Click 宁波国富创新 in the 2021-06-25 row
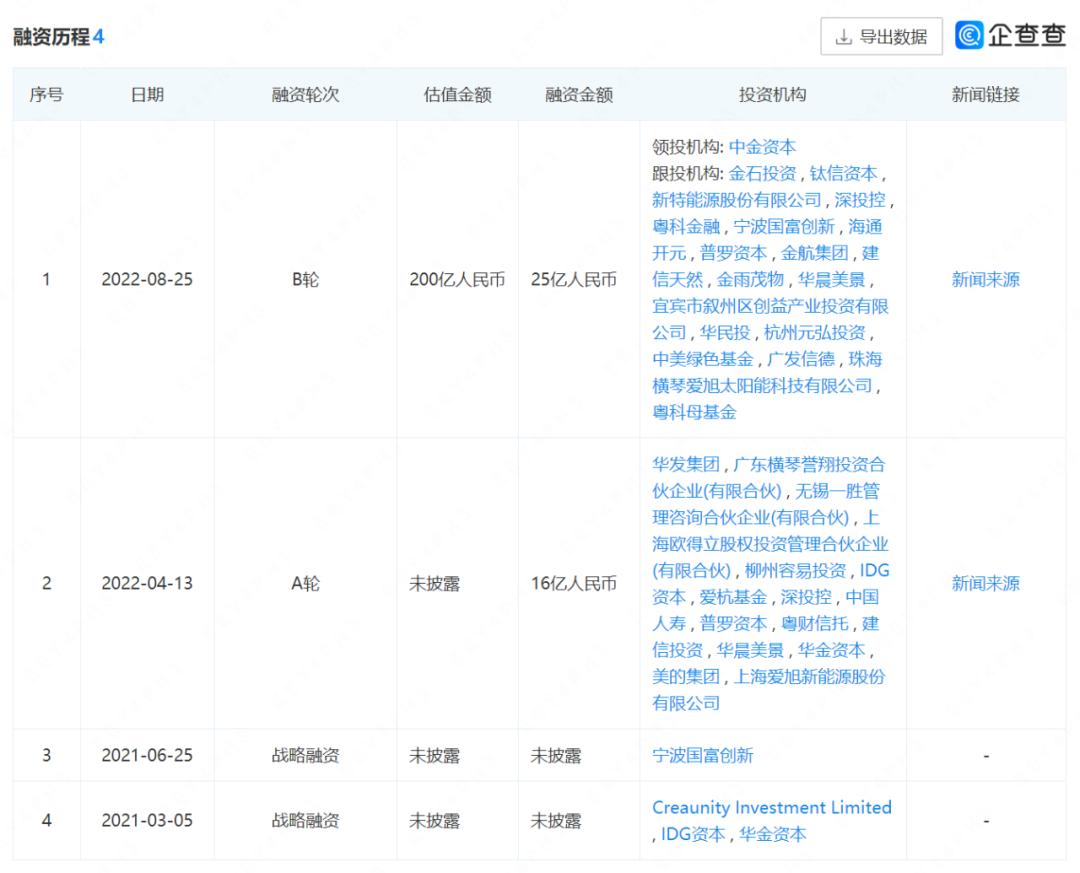This screenshot has height=873, width=1080. pyautogui.click(x=703, y=756)
